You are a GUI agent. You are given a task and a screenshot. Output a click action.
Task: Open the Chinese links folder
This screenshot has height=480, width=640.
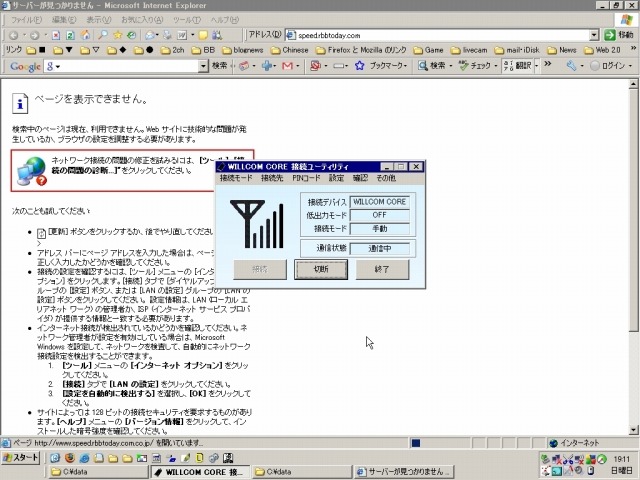[289, 50]
